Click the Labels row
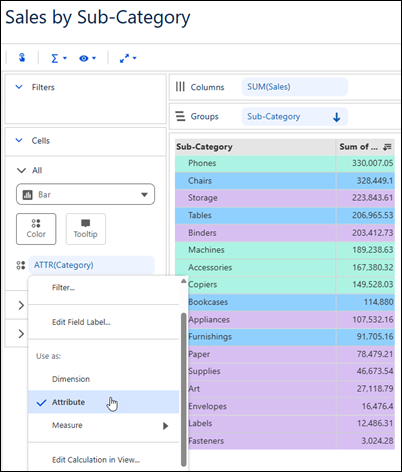This screenshot has height=472, width=402. pyautogui.click(x=291, y=423)
